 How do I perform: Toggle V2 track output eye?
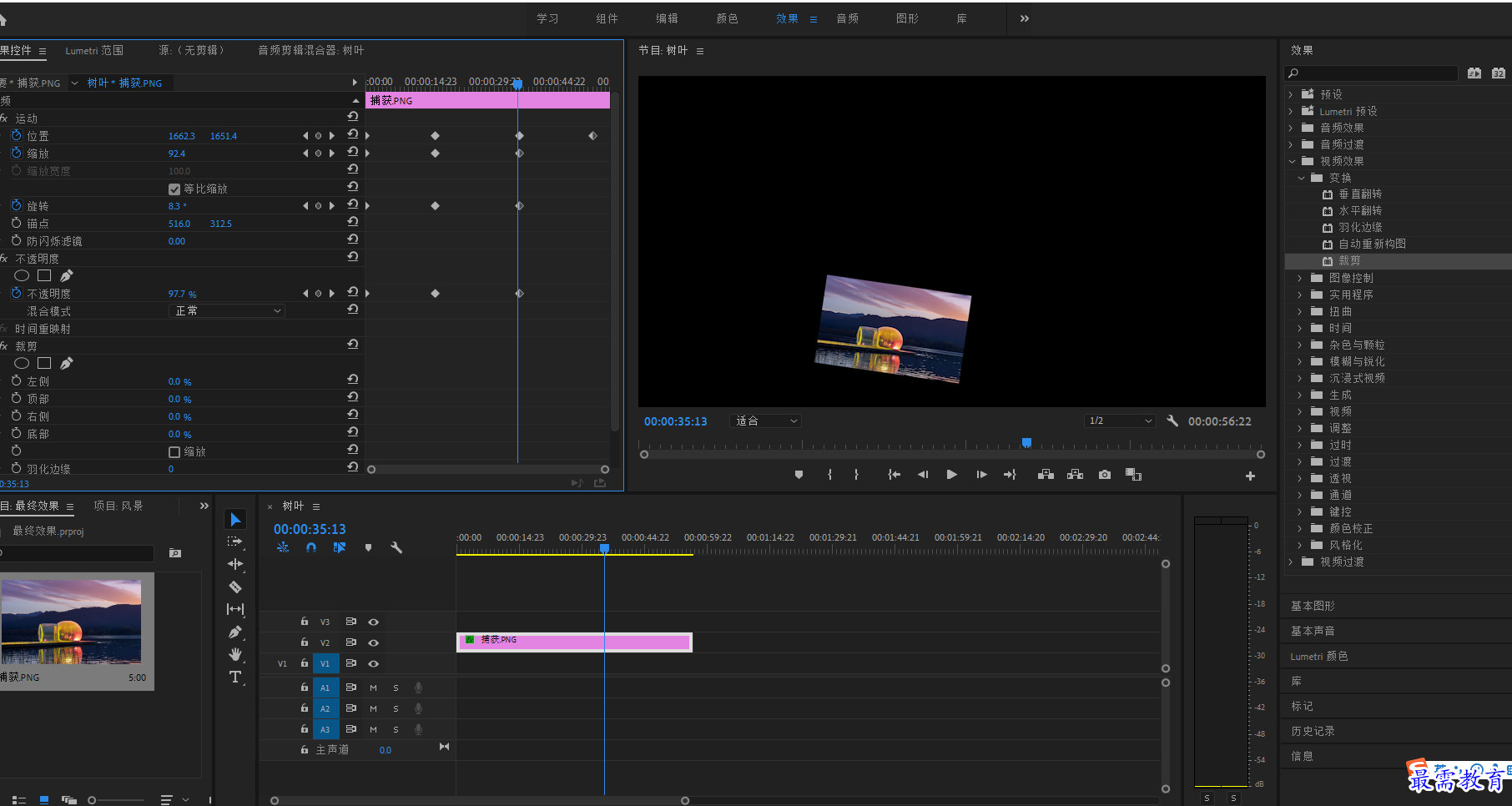pyautogui.click(x=373, y=642)
